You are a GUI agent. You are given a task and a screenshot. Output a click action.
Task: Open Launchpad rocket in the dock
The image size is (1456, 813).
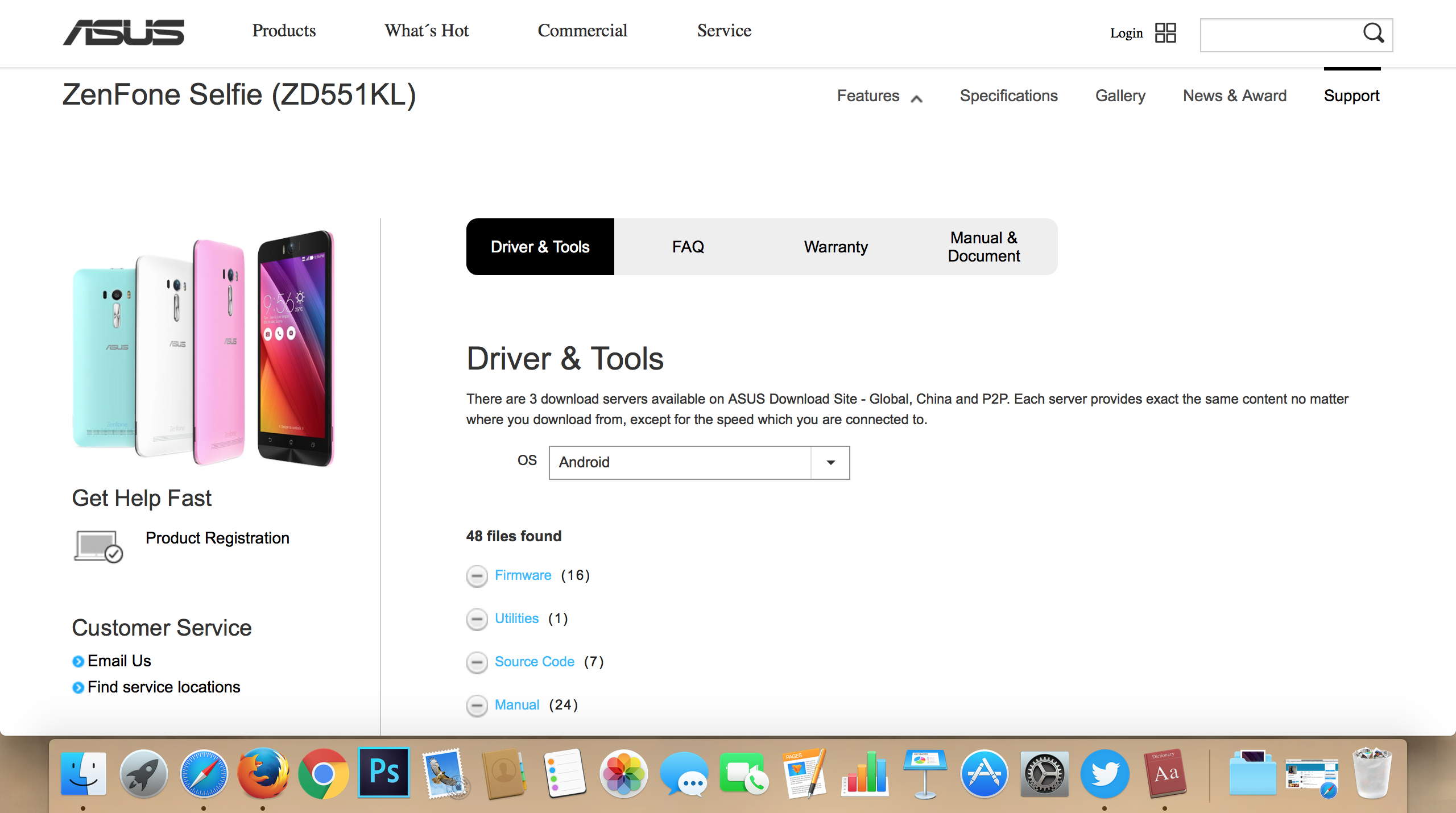tap(143, 773)
